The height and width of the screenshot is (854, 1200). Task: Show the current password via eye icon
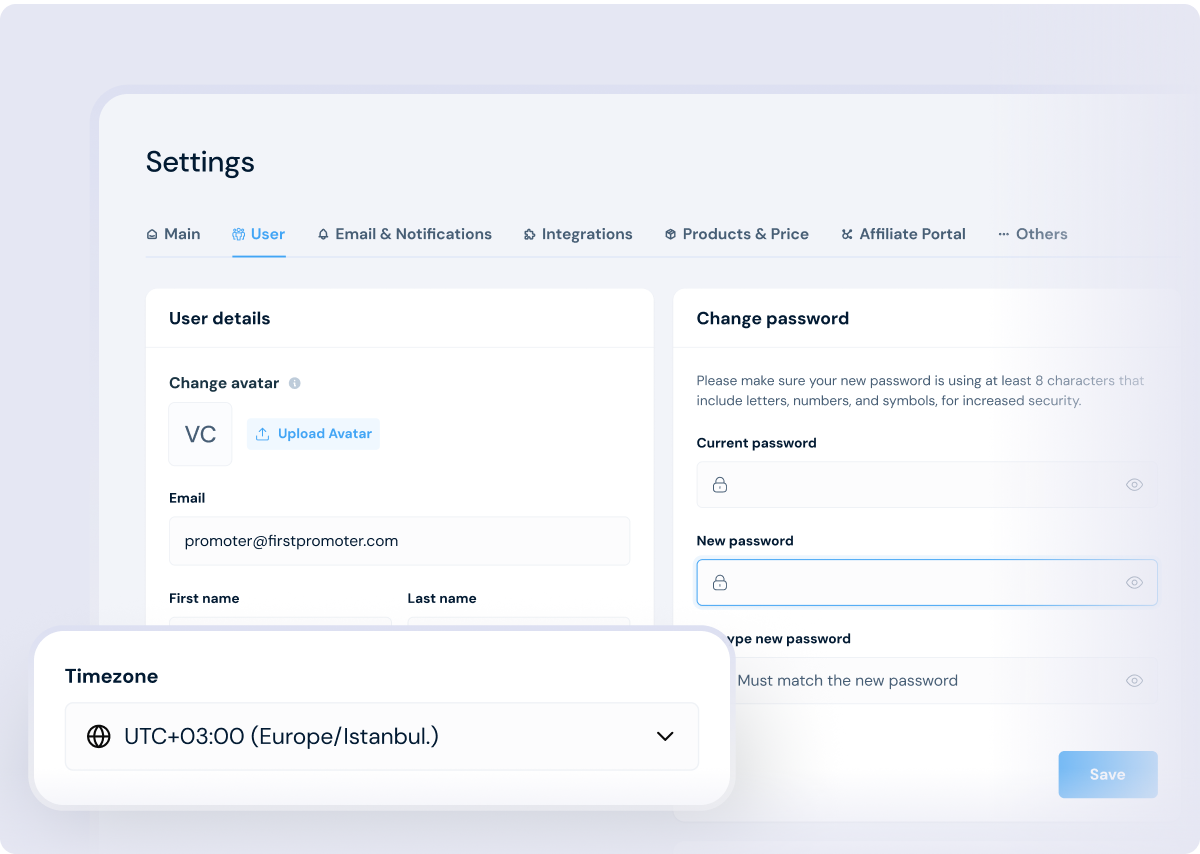click(x=1134, y=485)
